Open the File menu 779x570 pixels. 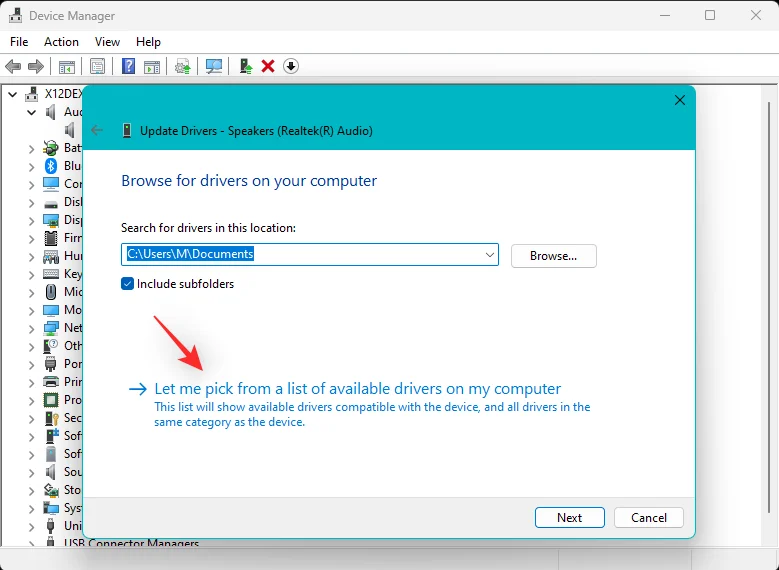(x=19, y=42)
